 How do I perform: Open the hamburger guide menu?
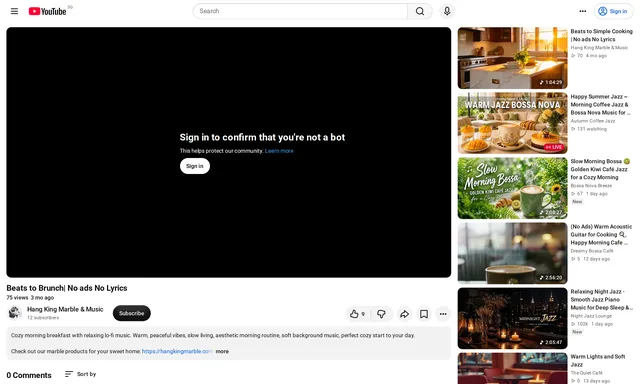click(14, 11)
